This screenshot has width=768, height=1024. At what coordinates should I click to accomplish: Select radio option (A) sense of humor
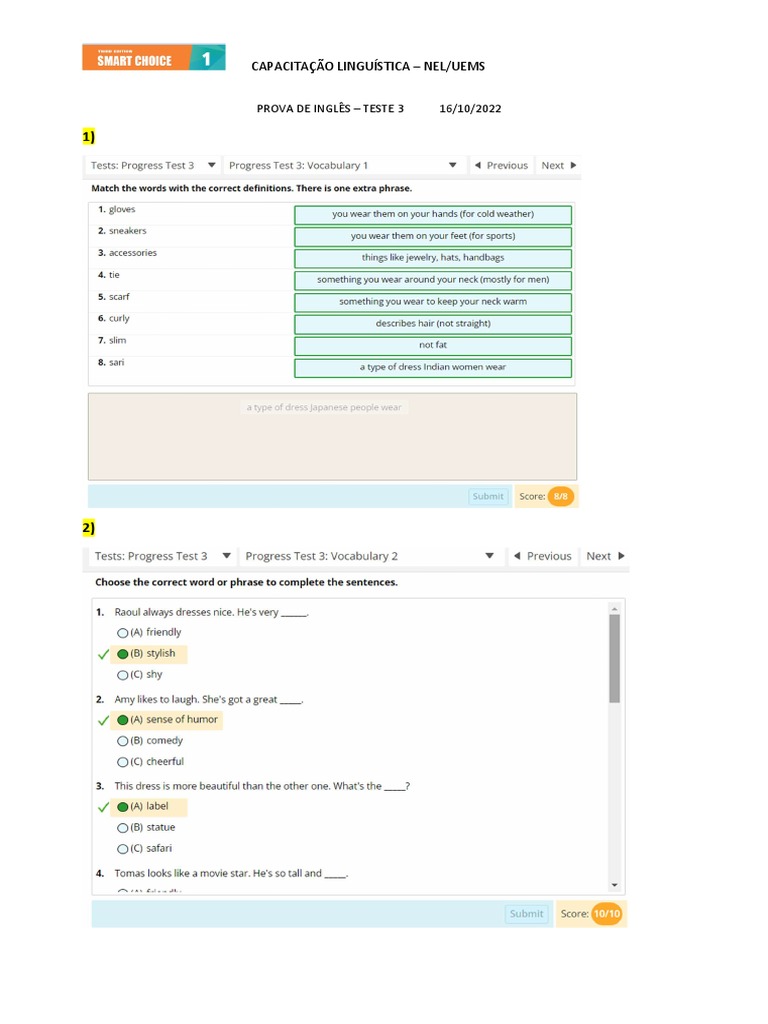122,720
